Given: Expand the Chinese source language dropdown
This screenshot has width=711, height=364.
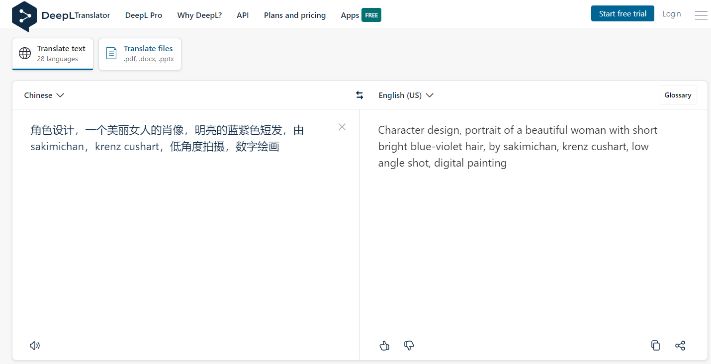Looking at the screenshot, I should tap(44, 95).
